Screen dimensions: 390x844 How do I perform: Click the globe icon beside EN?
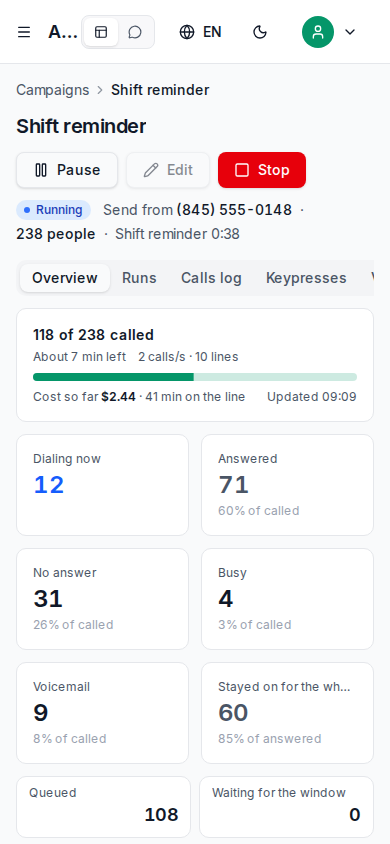[x=187, y=32]
